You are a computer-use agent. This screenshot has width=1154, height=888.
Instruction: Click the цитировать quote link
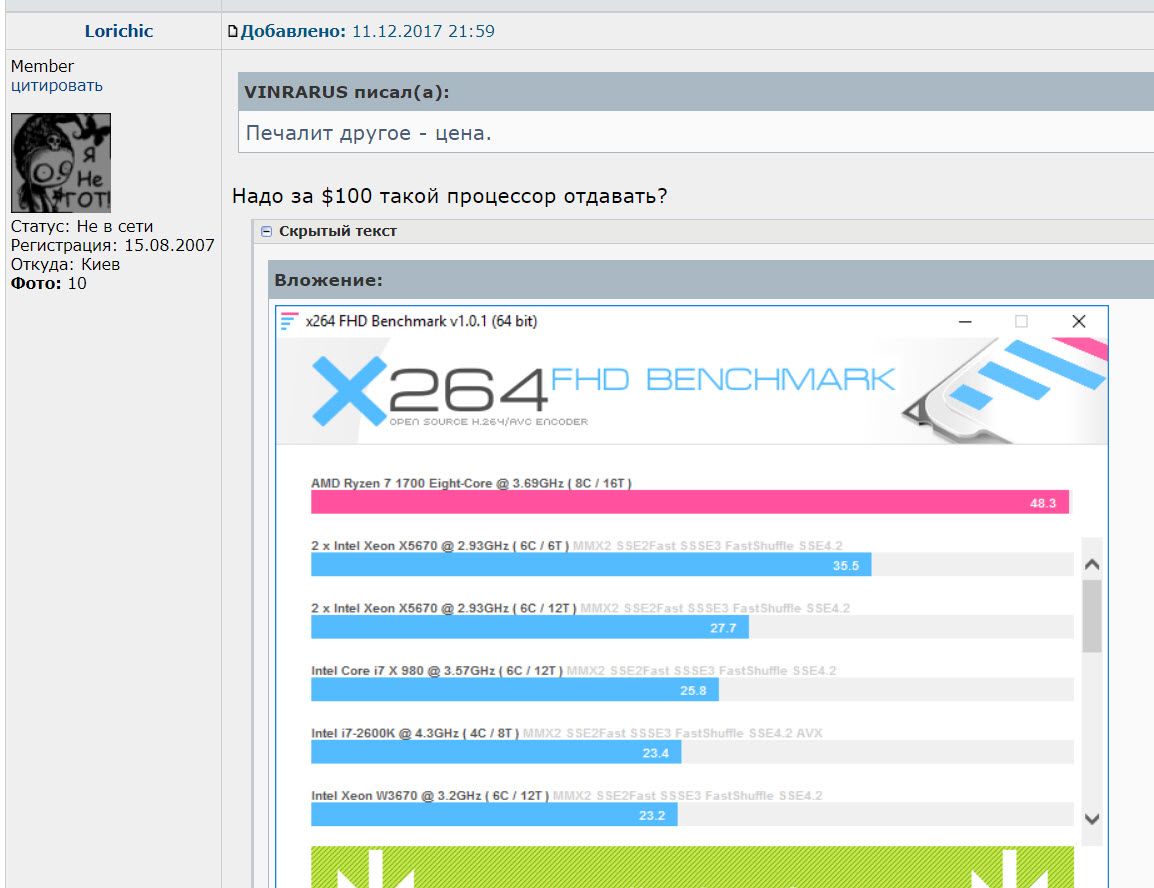57,85
